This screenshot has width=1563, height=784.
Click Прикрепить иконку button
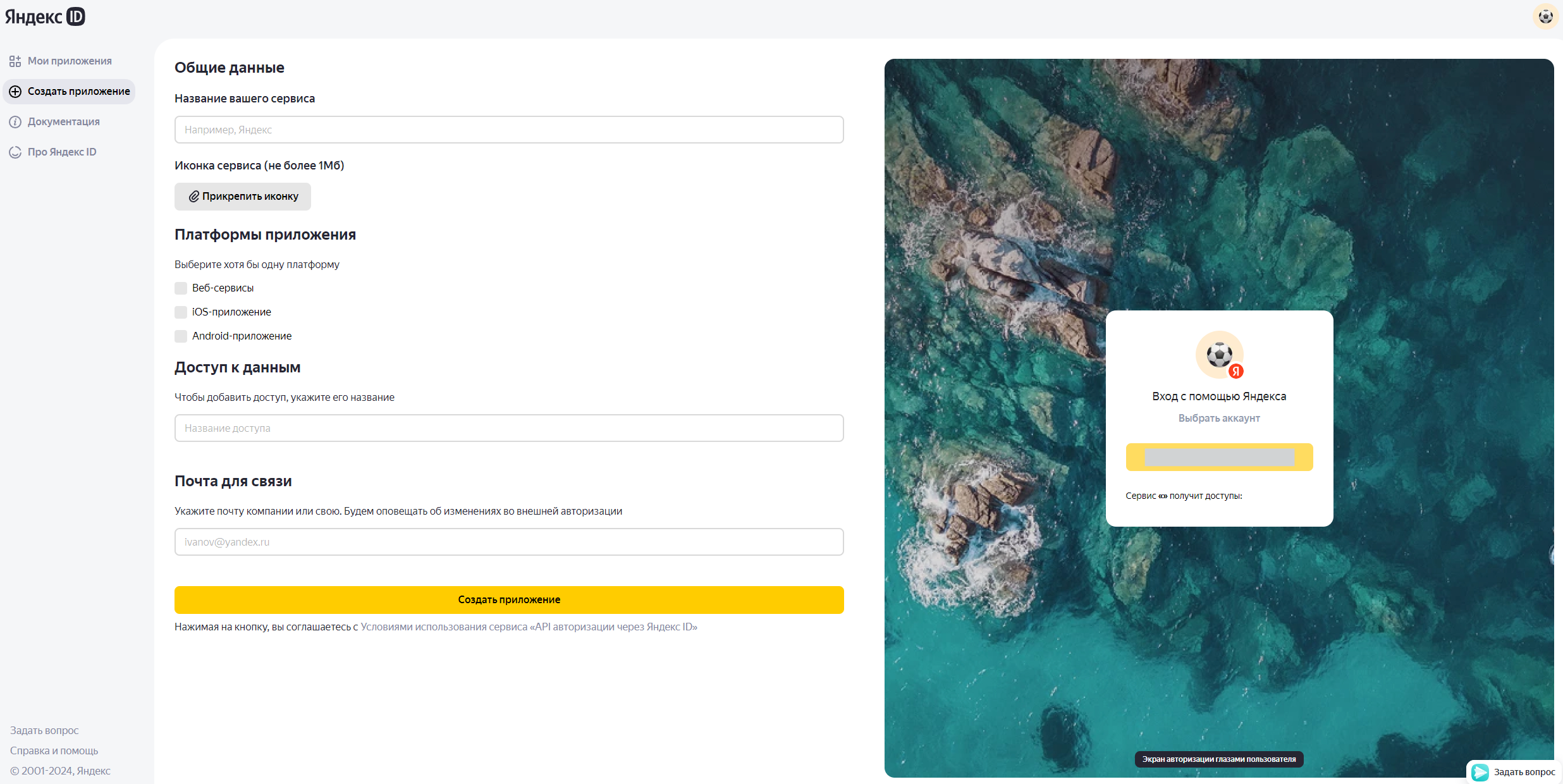[x=243, y=197]
